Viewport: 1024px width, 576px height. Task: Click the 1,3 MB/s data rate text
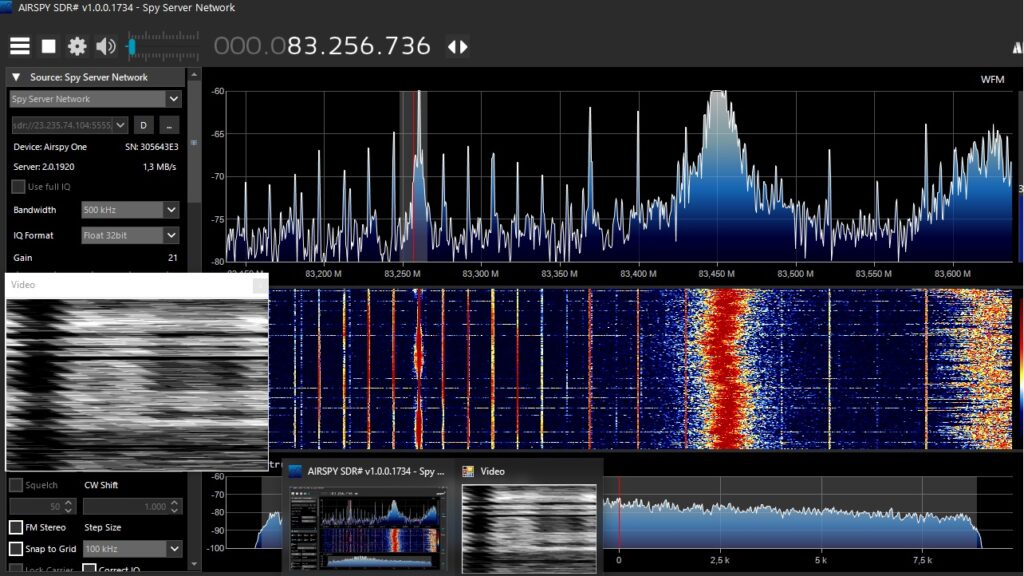point(159,167)
